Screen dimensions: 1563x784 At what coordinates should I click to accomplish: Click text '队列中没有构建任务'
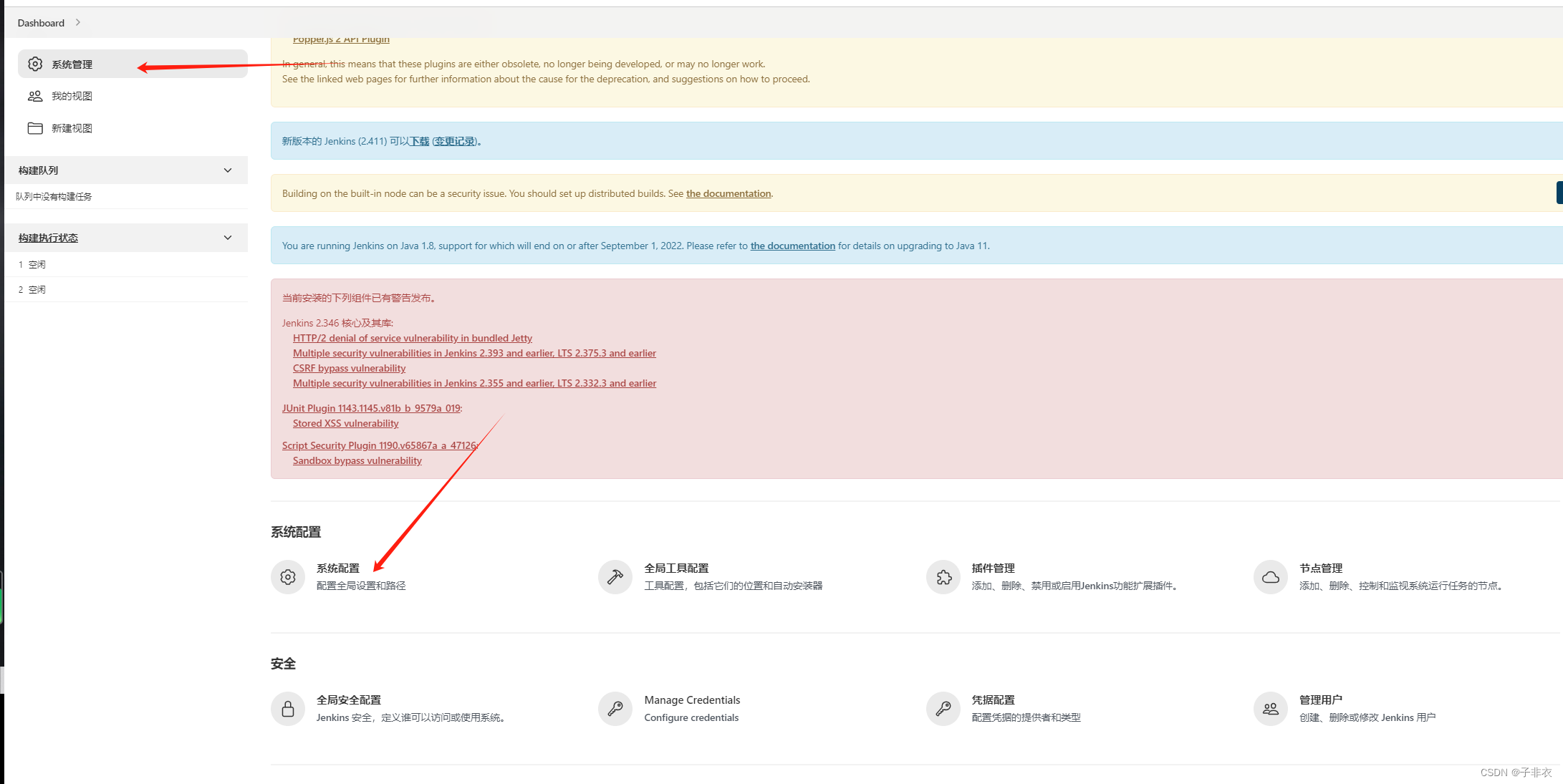tap(54, 196)
